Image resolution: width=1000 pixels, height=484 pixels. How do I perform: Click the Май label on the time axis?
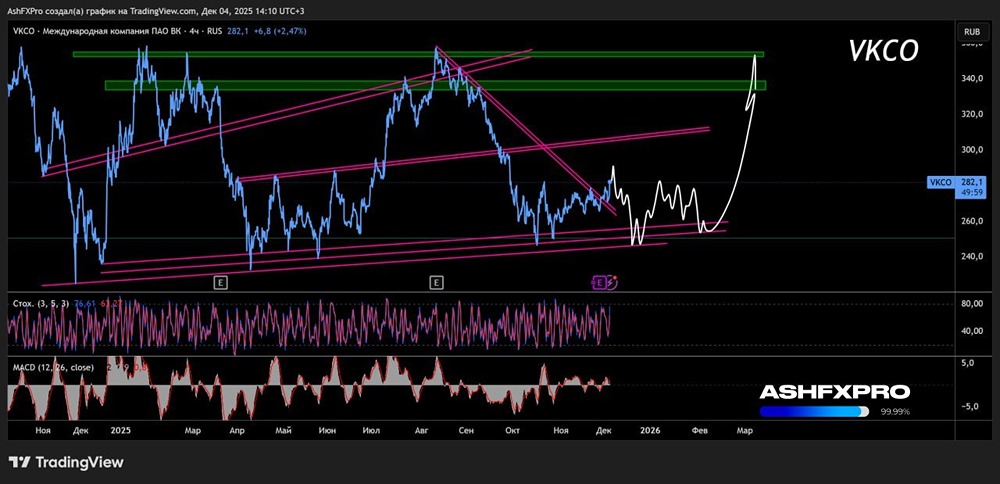tap(281, 431)
